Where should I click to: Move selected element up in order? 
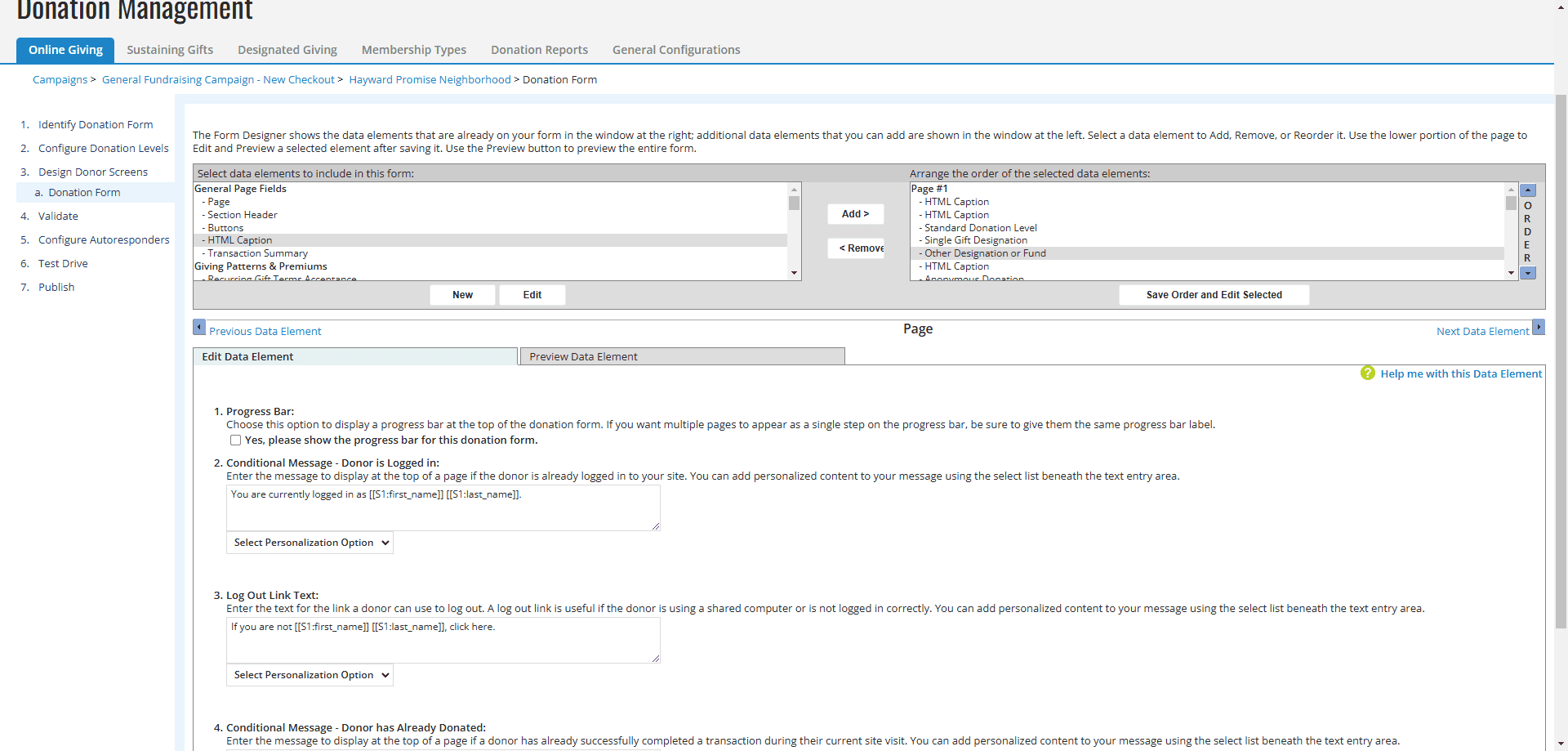[x=1528, y=190]
